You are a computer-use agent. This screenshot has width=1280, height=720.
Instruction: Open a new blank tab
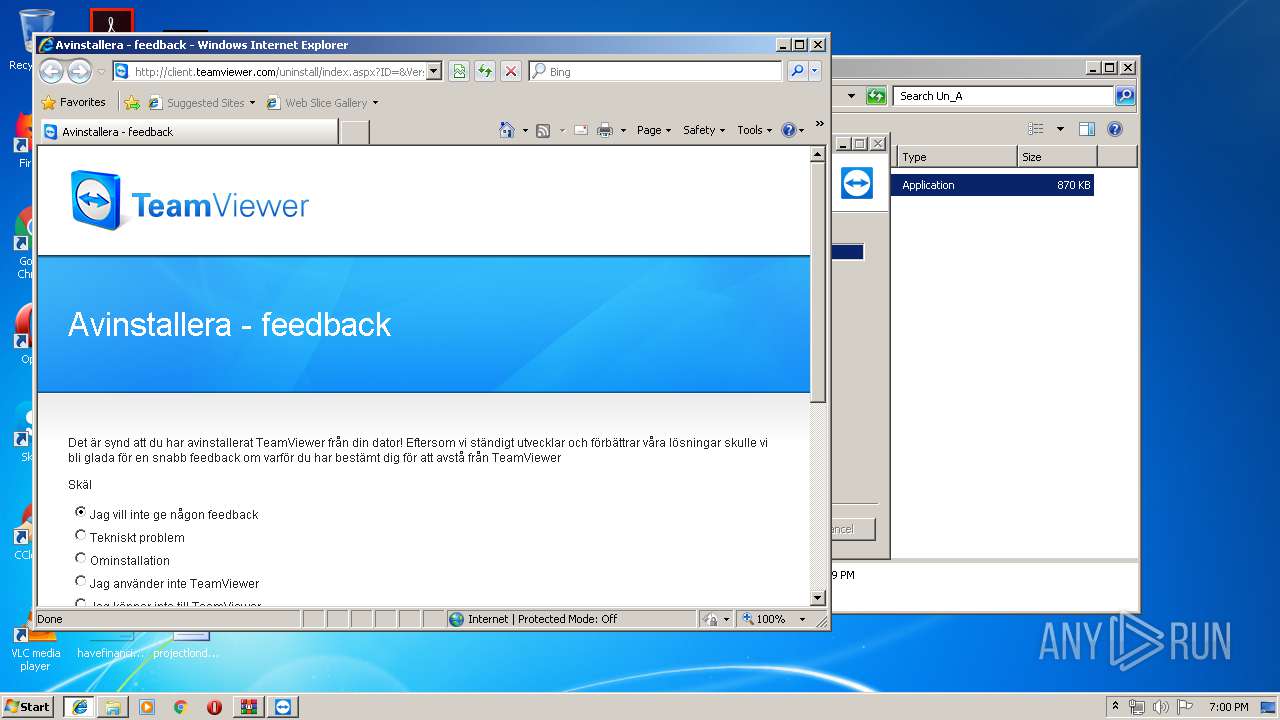[x=354, y=131]
